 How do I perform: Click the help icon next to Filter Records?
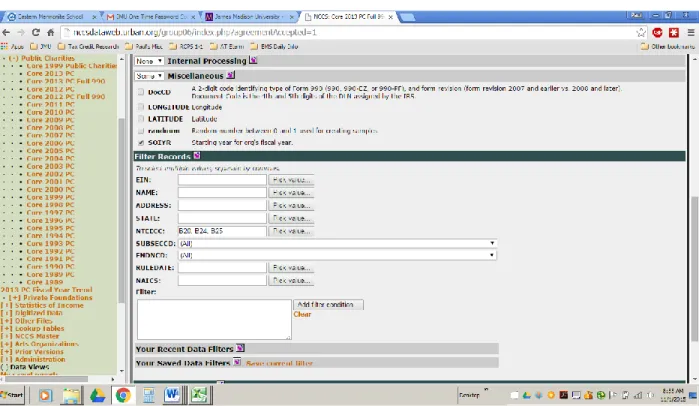tap(197, 156)
